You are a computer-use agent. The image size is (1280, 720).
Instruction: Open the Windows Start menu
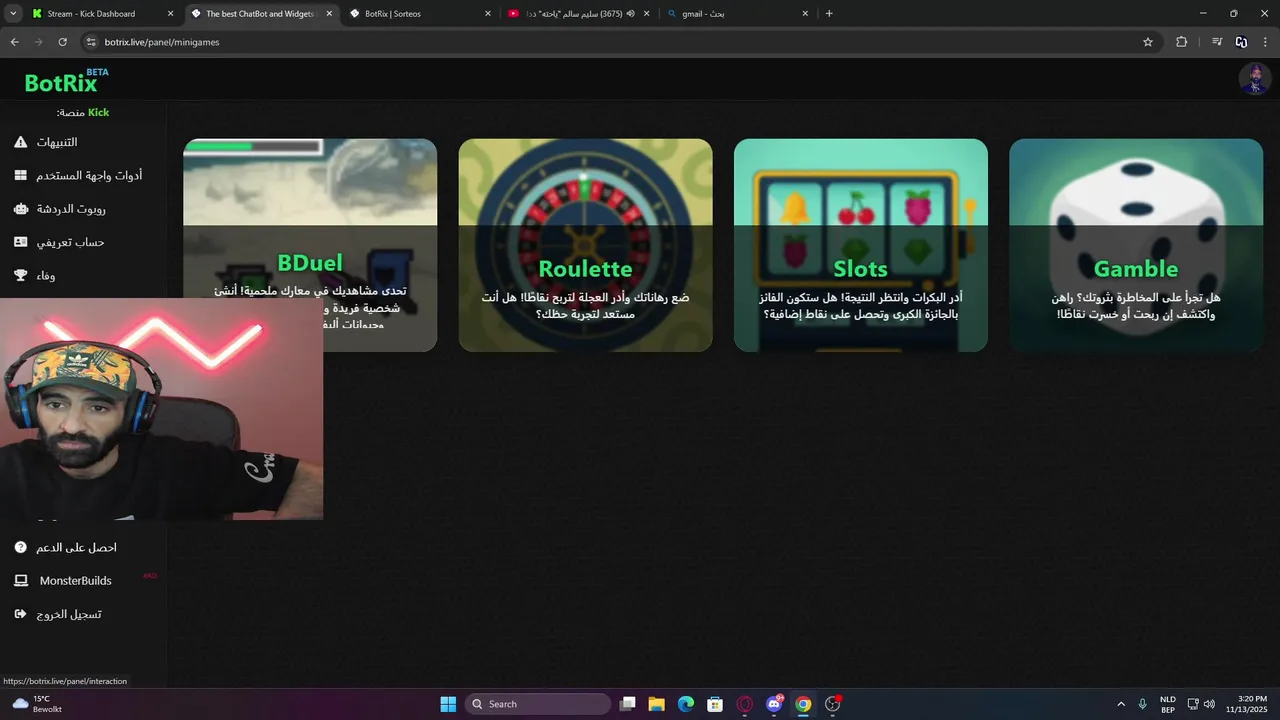448,704
